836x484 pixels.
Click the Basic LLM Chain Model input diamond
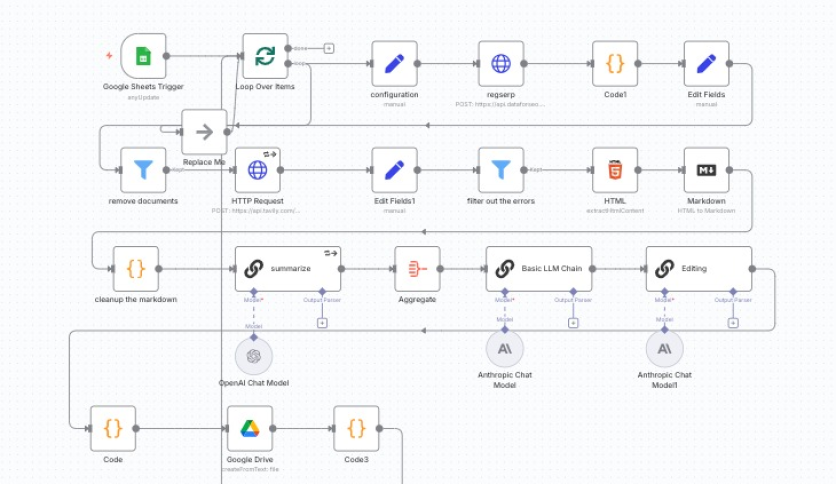[x=504, y=292]
